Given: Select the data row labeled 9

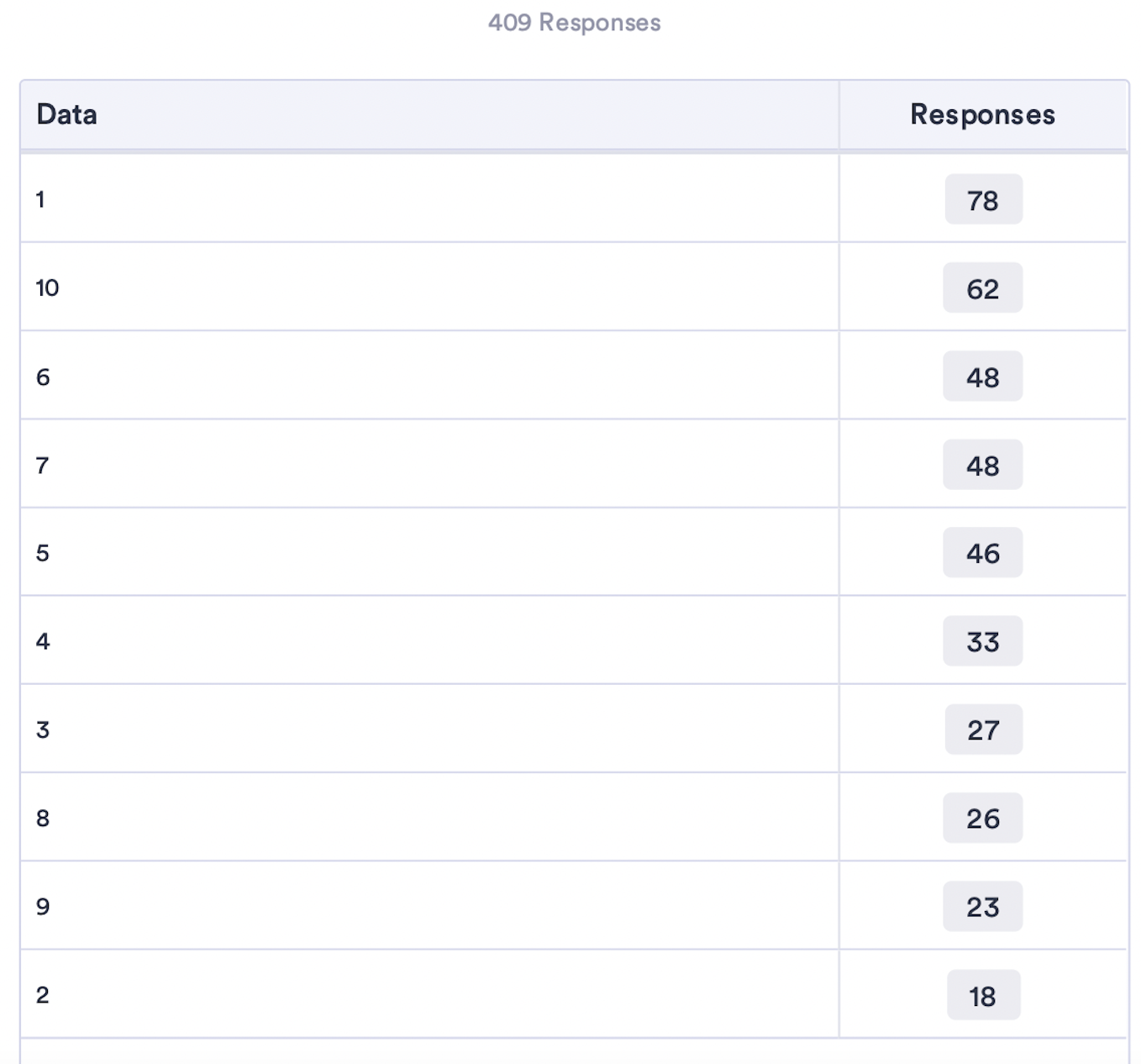Looking at the screenshot, I should click(574, 906).
